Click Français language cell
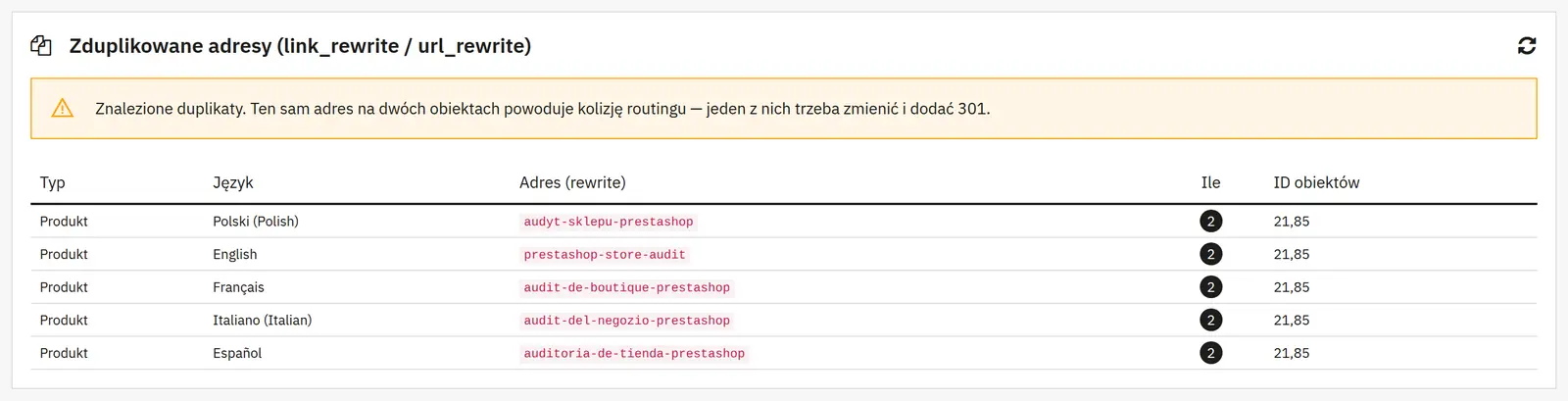1568x401 pixels. tap(238, 287)
